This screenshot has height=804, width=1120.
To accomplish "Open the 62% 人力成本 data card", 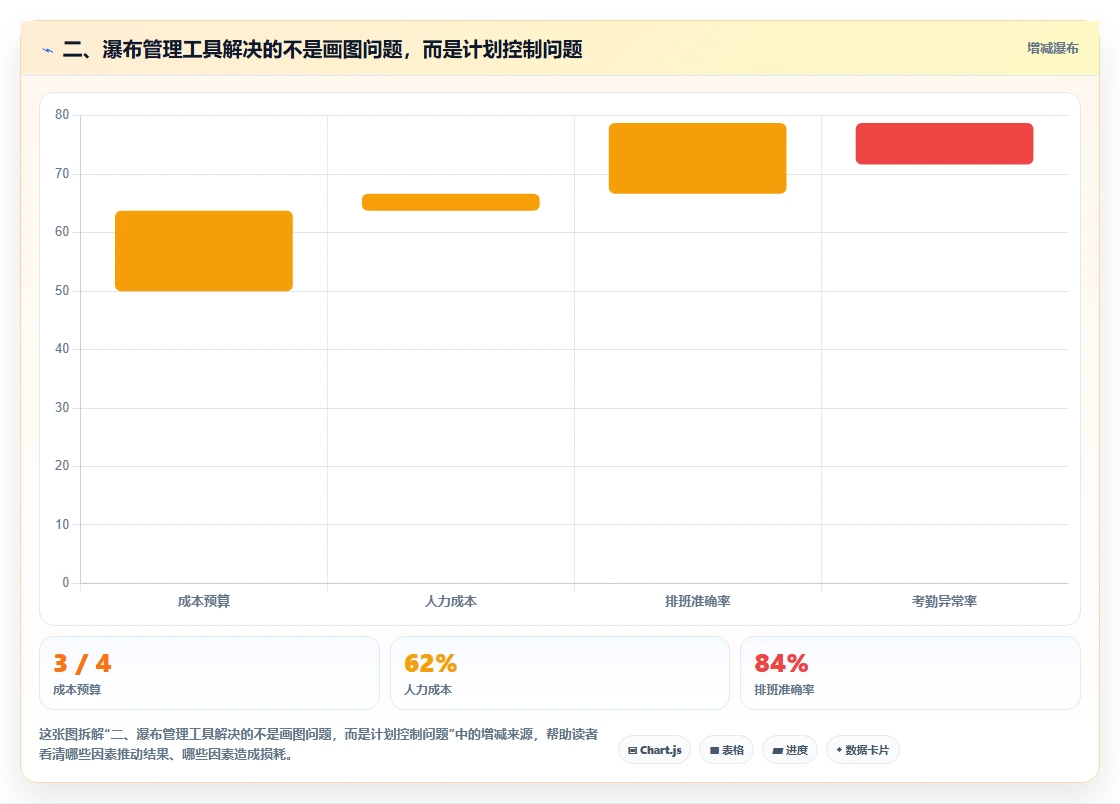I will 559,673.
